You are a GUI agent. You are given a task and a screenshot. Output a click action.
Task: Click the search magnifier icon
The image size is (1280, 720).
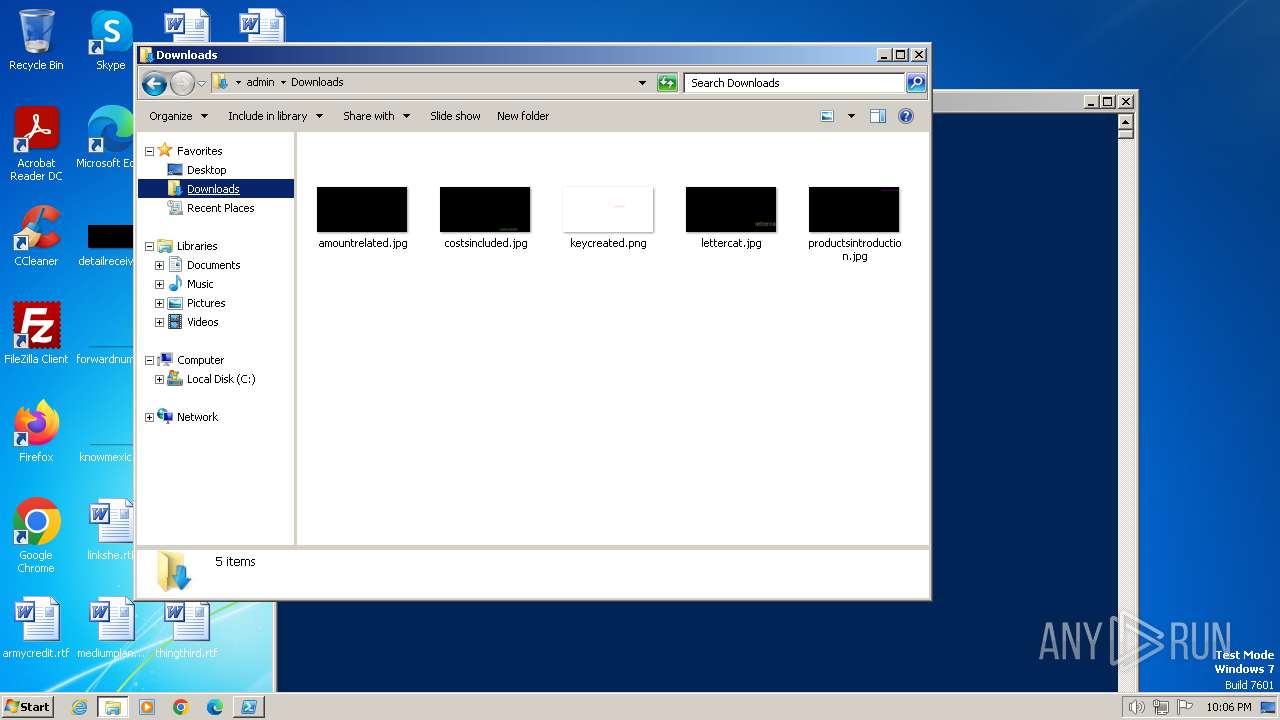[x=915, y=83]
